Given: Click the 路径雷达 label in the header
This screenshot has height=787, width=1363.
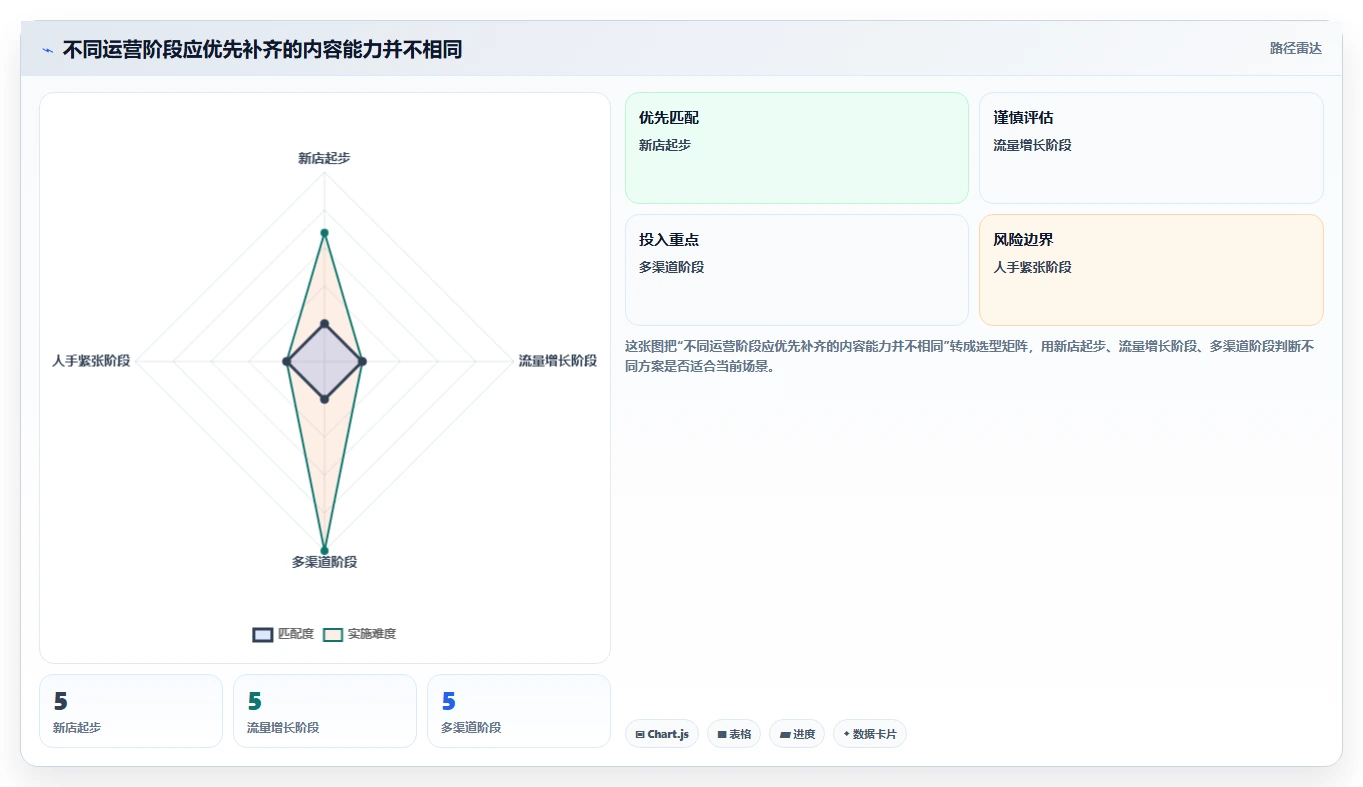Looking at the screenshot, I should (1296, 48).
